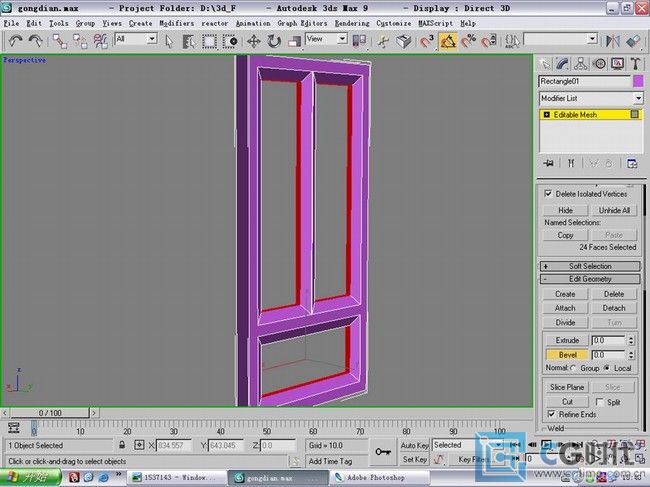Open the Graph Editors menu
The width and height of the screenshot is (650, 487).
coord(302,23)
